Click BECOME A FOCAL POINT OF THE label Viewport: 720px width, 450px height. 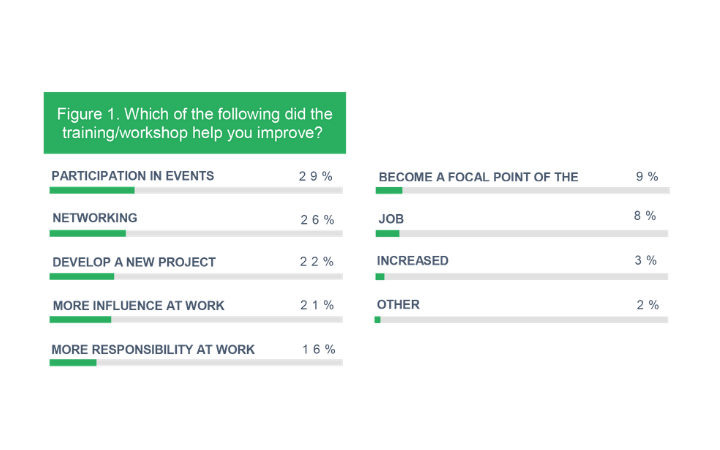[x=478, y=177]
